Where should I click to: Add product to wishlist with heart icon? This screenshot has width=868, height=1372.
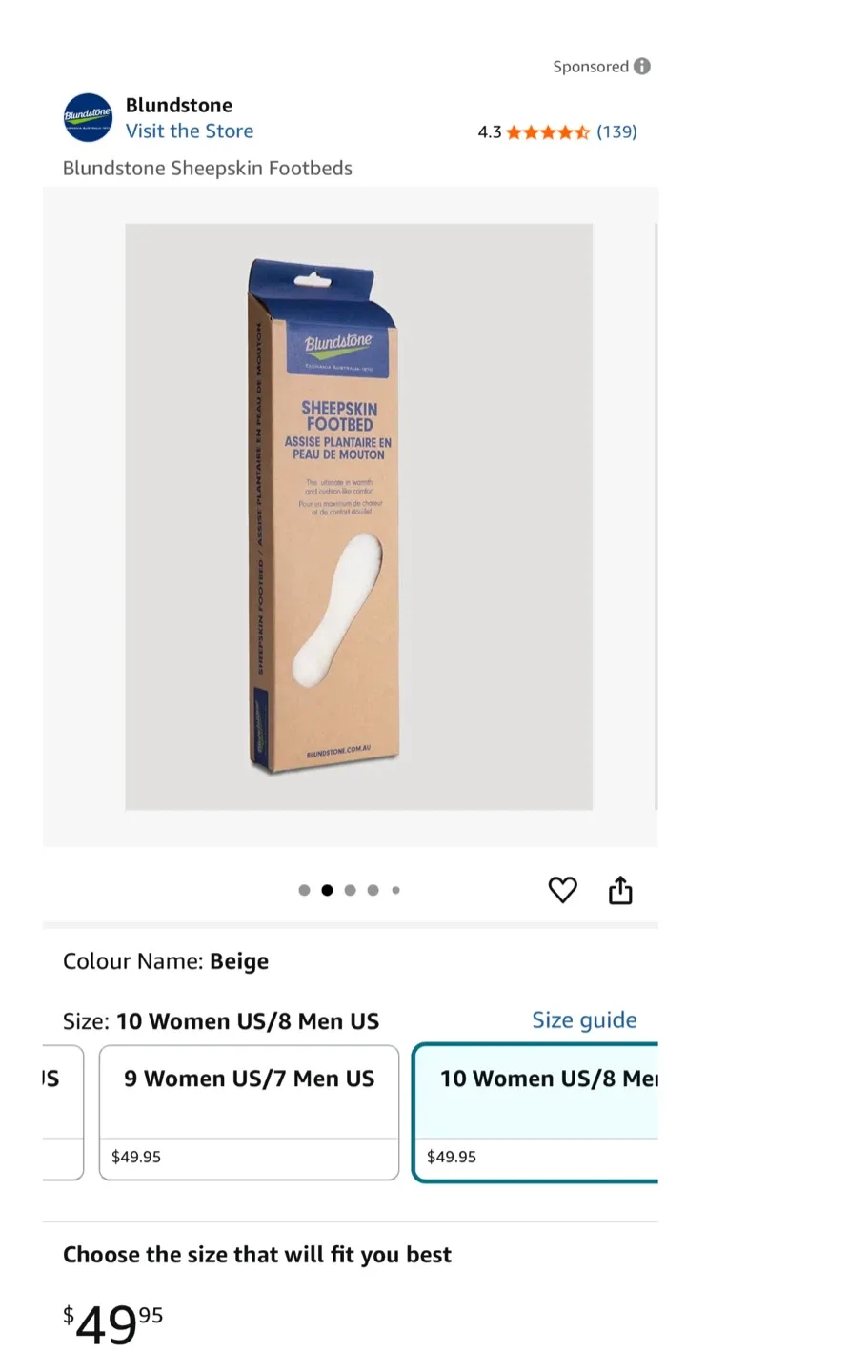tap(562, 890)
